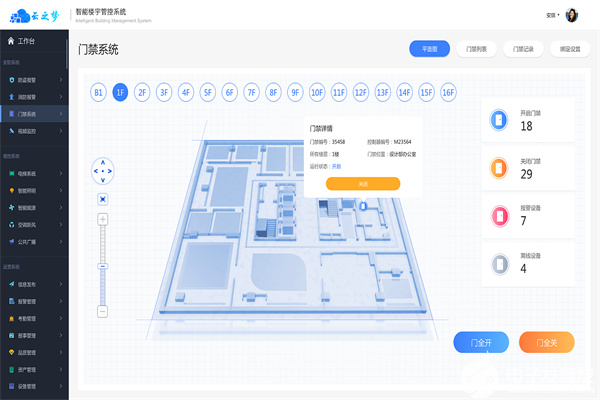Viewport: 600px width, 400px height.
Task: Click the orange 门全关 button
Action: pos(546,342)
